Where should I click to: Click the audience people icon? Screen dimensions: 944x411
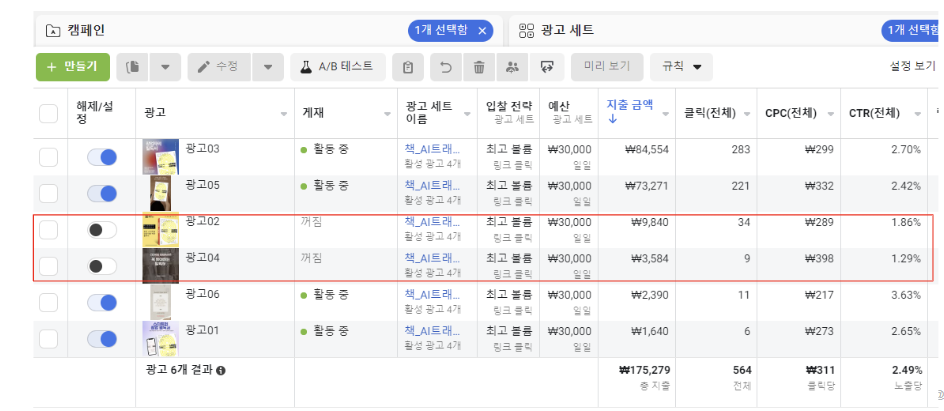[513, 67]
